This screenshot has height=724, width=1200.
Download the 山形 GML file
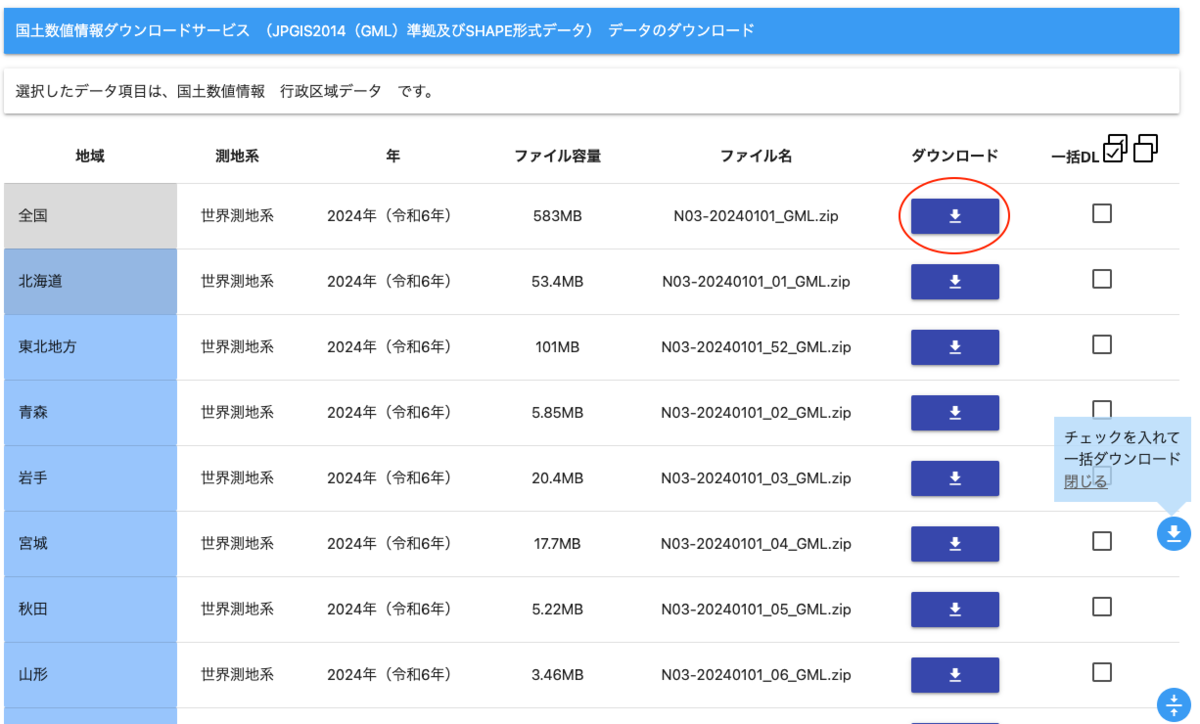[x=954, y=675]
